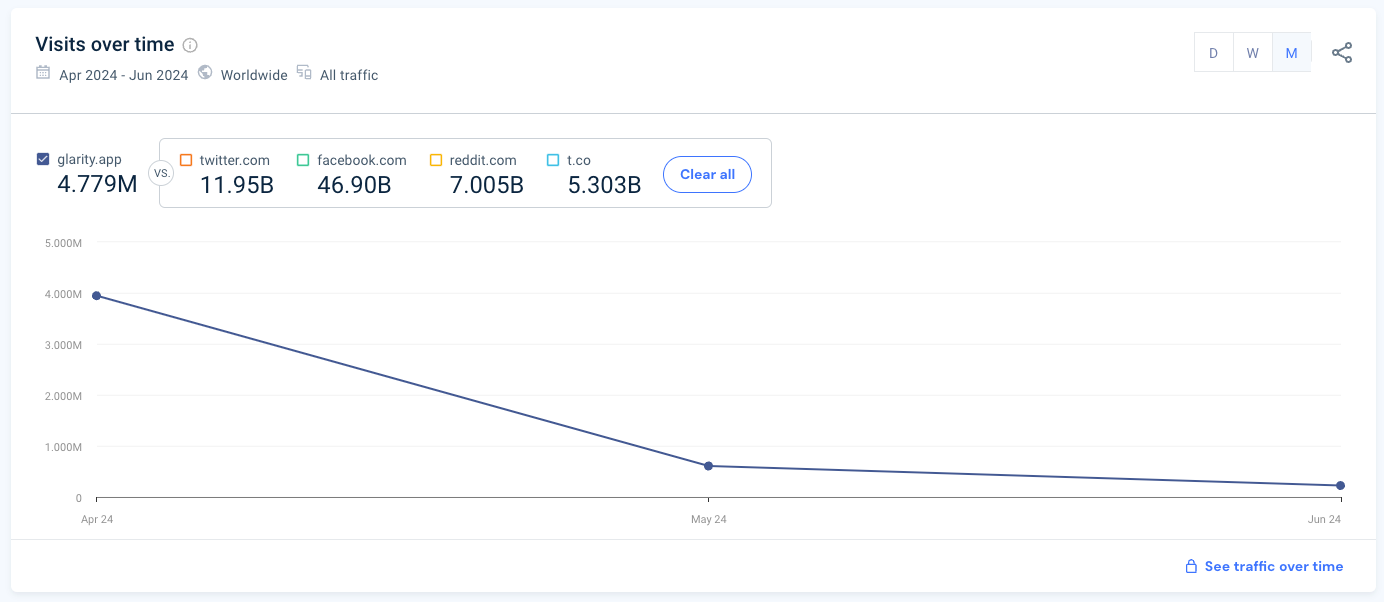Enable the facebook.com comparison checkbox
This screenshot has height=602, width=1384.
point(303,160)
